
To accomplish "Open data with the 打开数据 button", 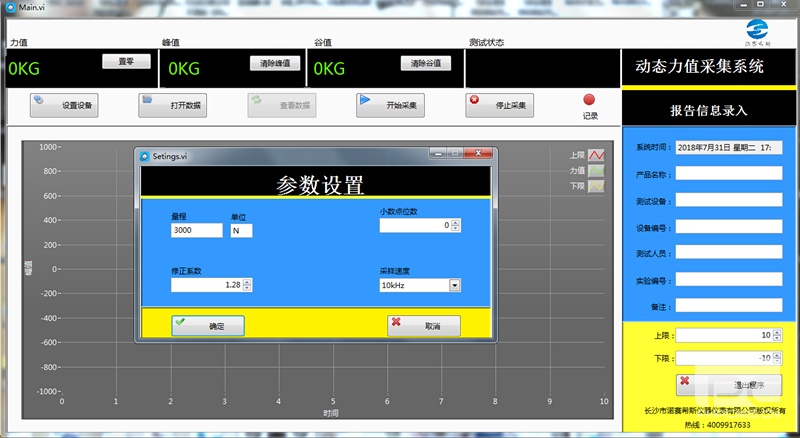I will coord(173,104).
